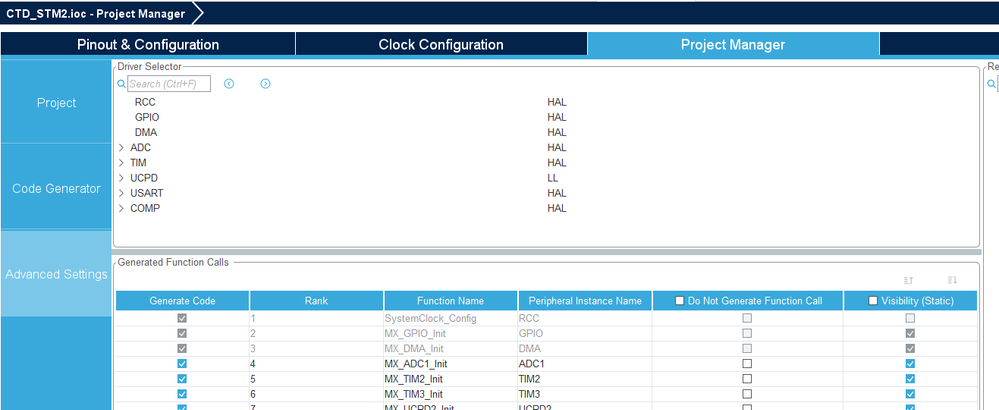Viewport: 999px width, 410px height.
Task: Click the LL driver value for UCPD
Action: click(552, 178)
